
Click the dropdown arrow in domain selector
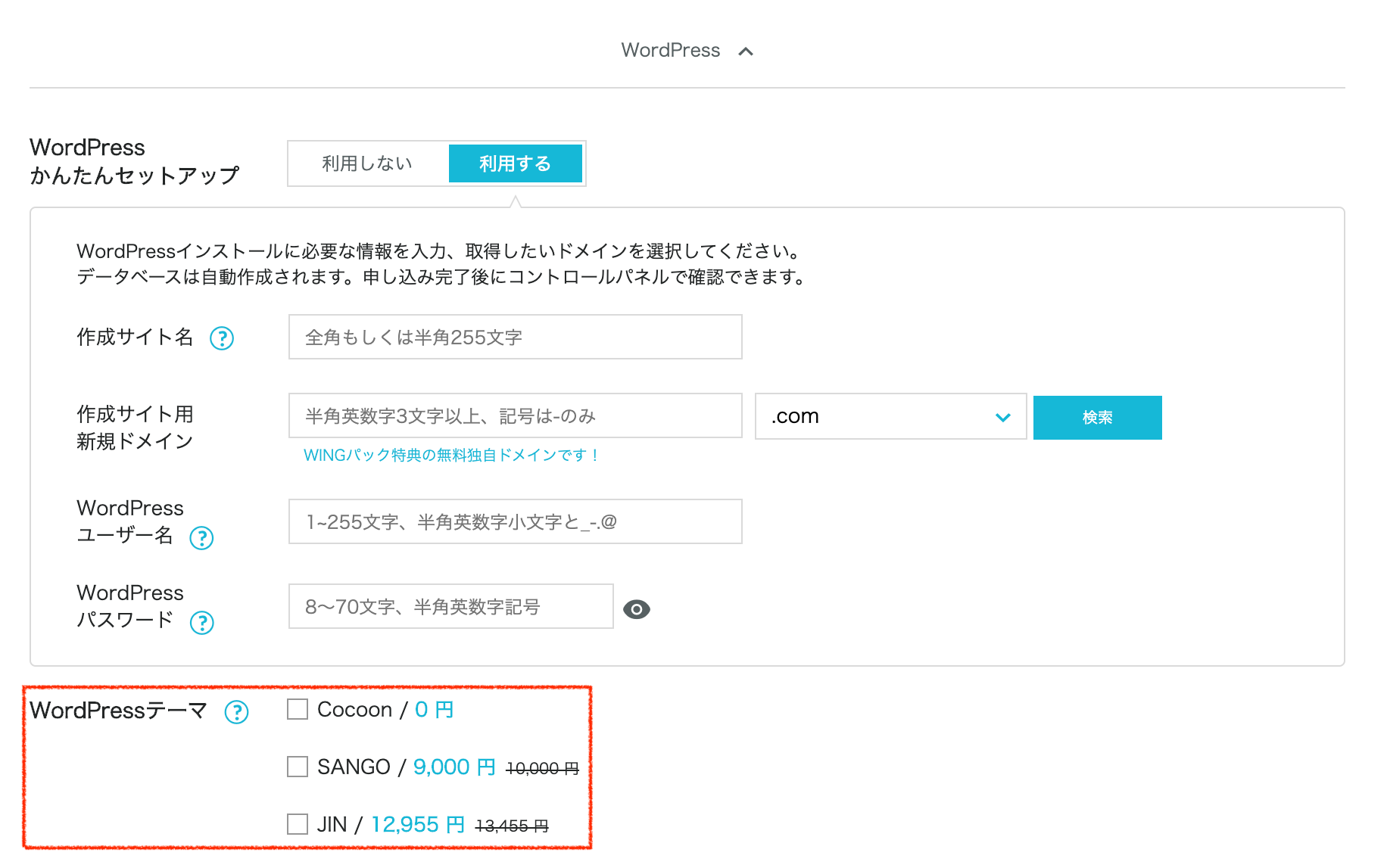[1003, 418]
